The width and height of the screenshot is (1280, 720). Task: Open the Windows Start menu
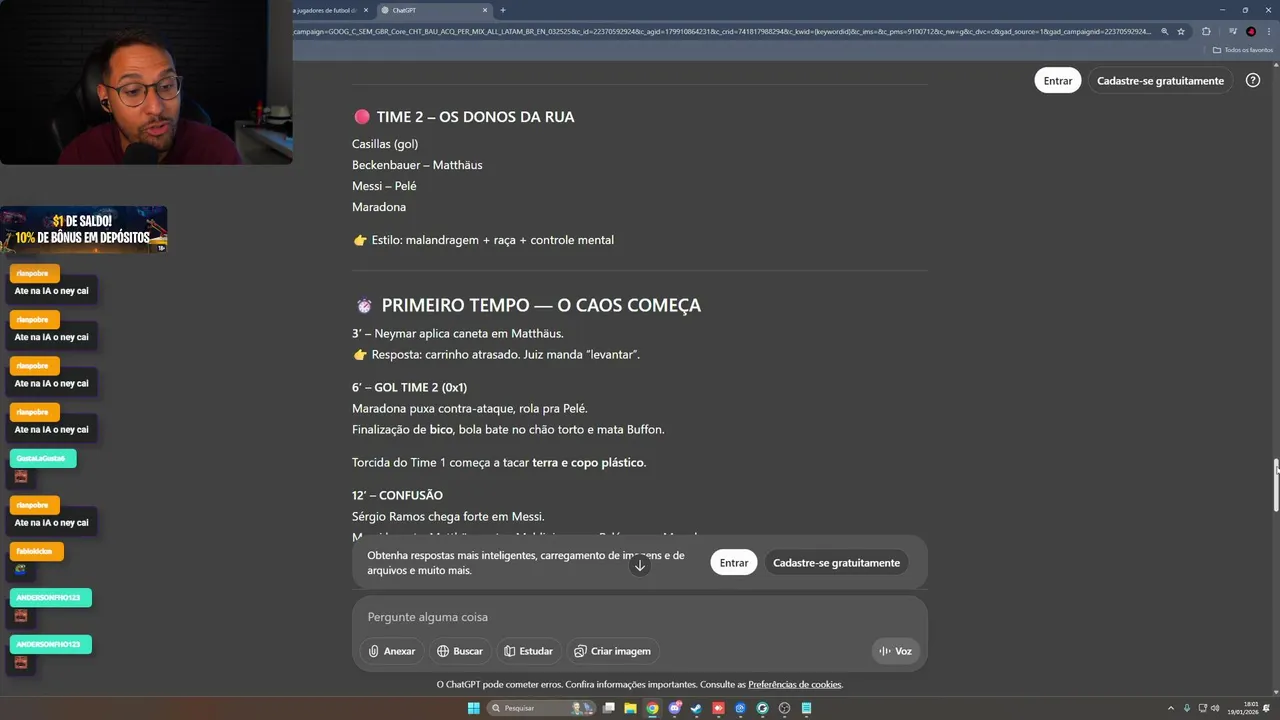coord(473,708)
